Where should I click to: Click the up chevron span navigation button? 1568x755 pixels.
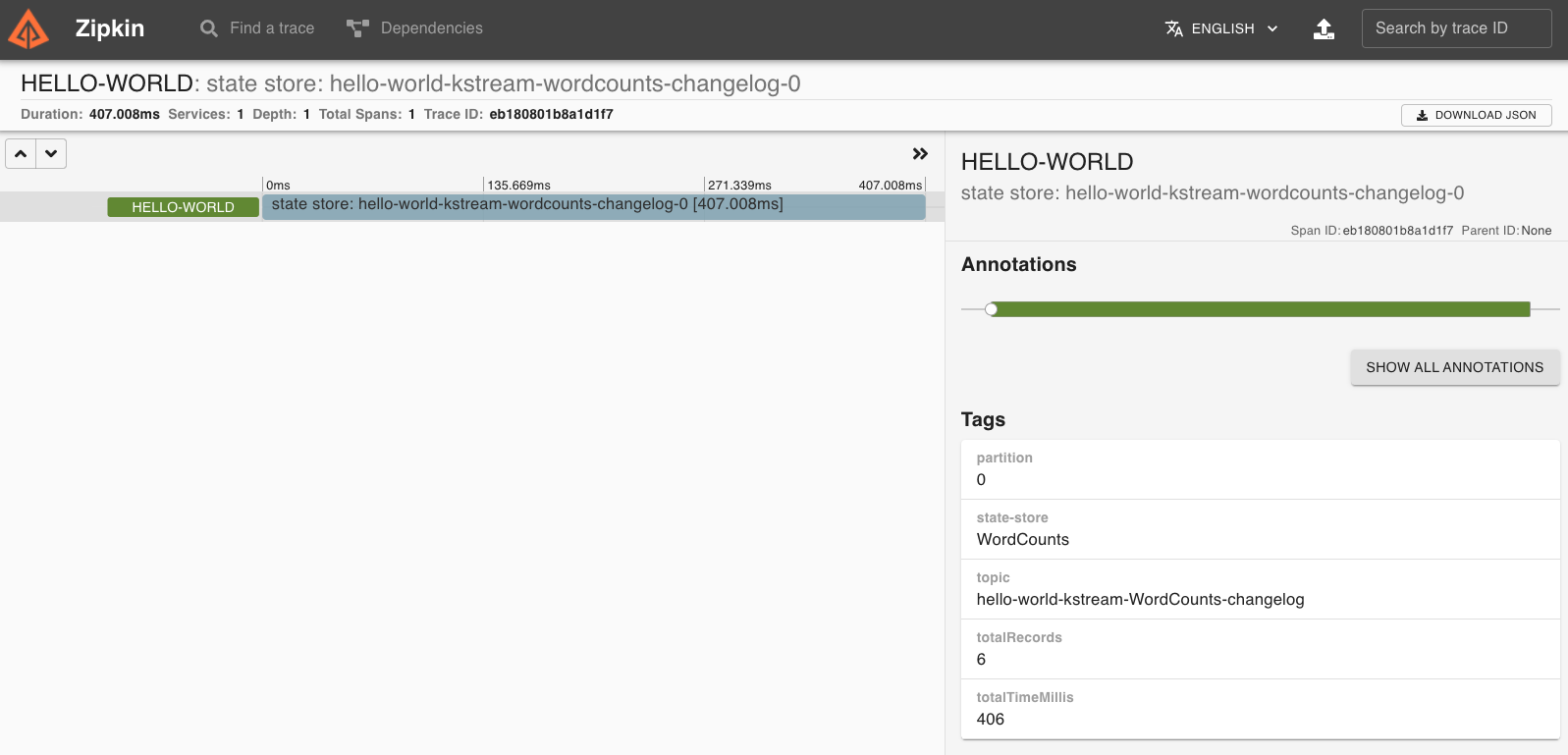pyautogui.click(x=21, y=154)
